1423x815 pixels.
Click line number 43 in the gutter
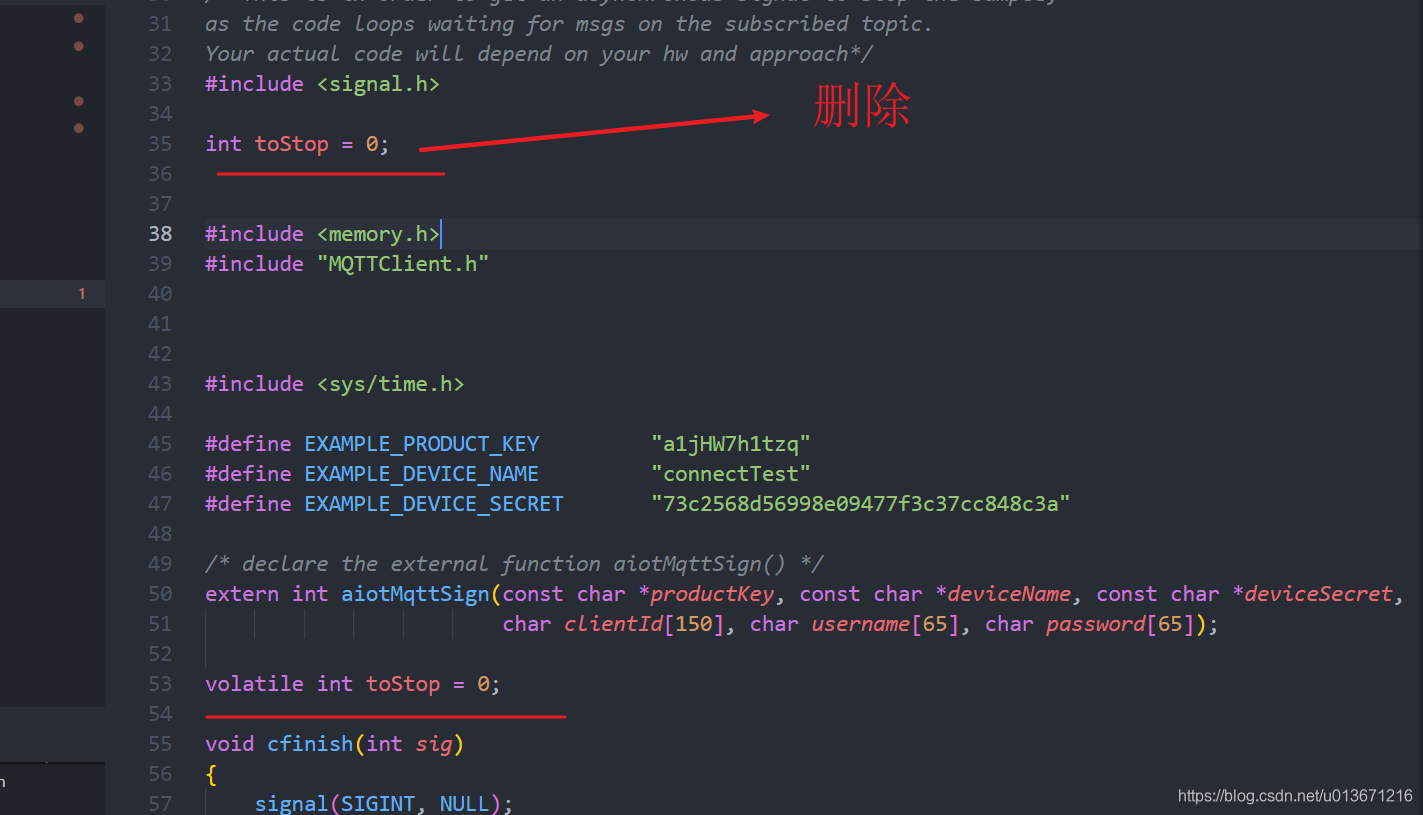point(160,384)
